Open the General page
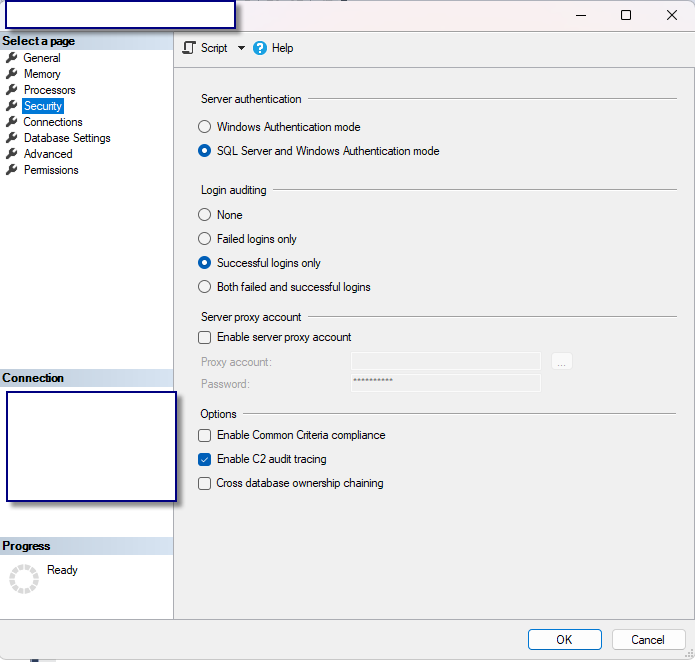The height and width of the screenshot is (662, 695). (42, 58)
